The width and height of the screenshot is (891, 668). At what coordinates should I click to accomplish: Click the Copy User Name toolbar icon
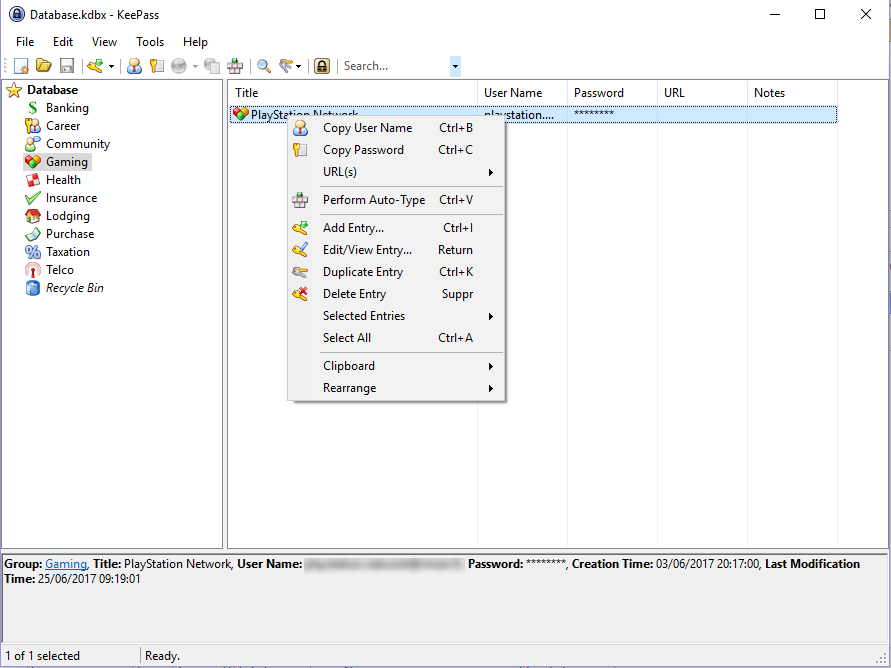pyautogui.click(x=134, y=66)
